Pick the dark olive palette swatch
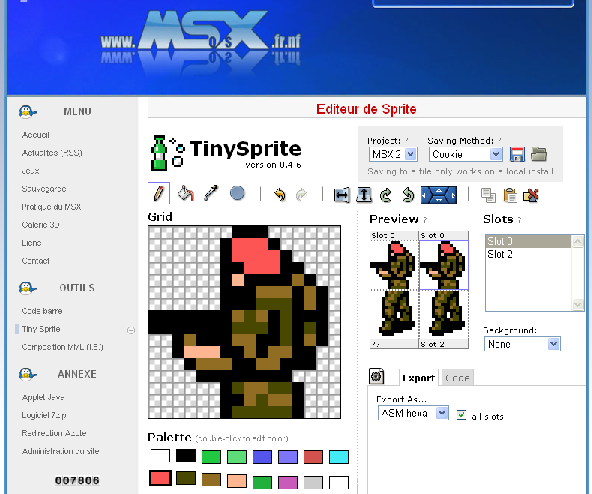Viewport: 592px width, 494px height. pos(186,478)
